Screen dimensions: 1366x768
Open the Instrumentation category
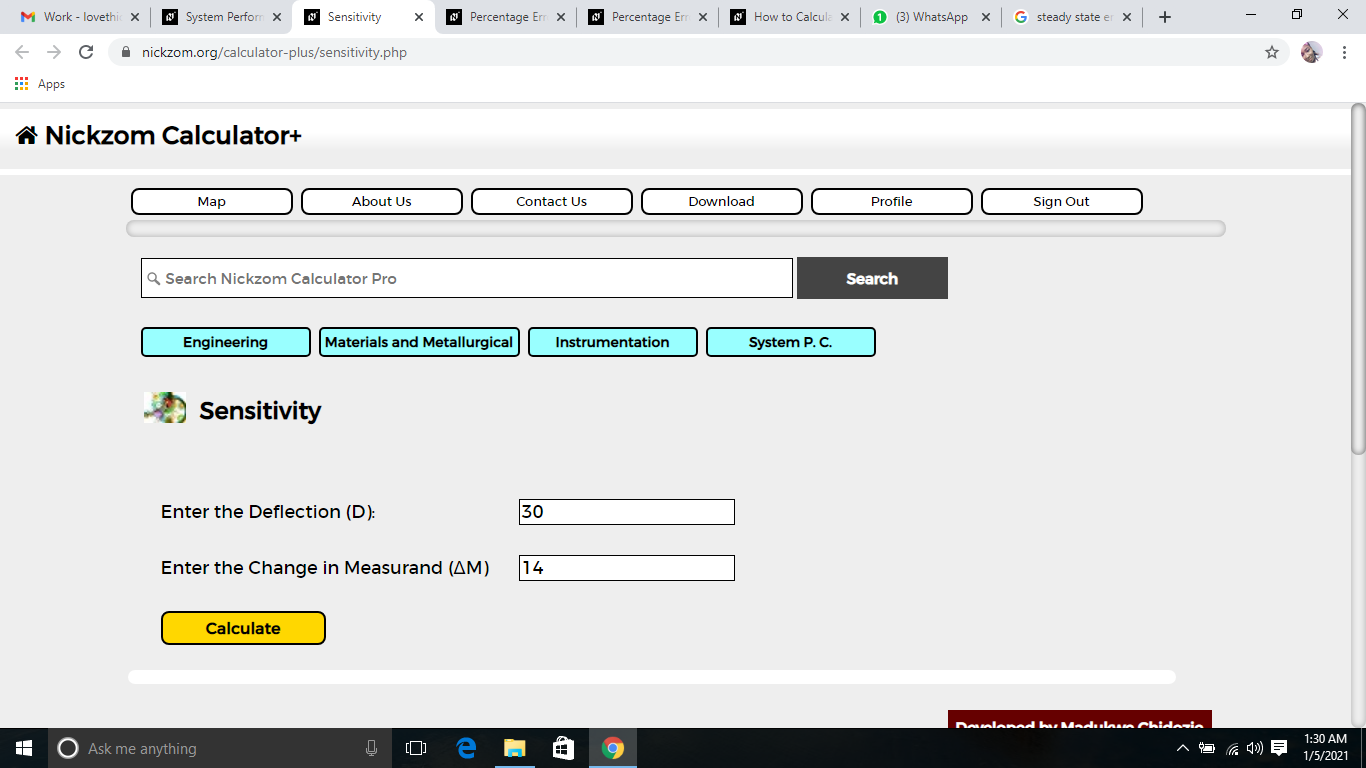[x=612, y=342]
